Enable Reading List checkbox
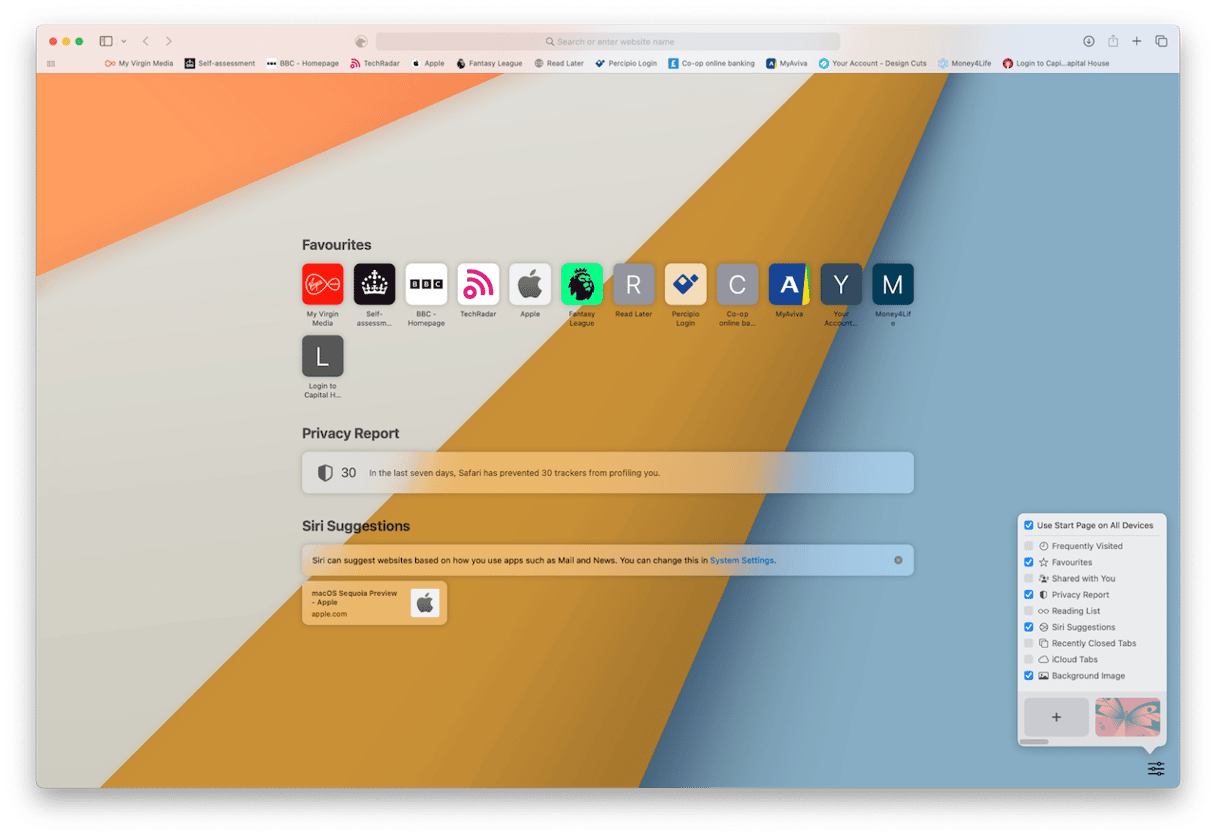This screenshot has height=836, width=1216. pyautogui.click(x=1029, y=611)
